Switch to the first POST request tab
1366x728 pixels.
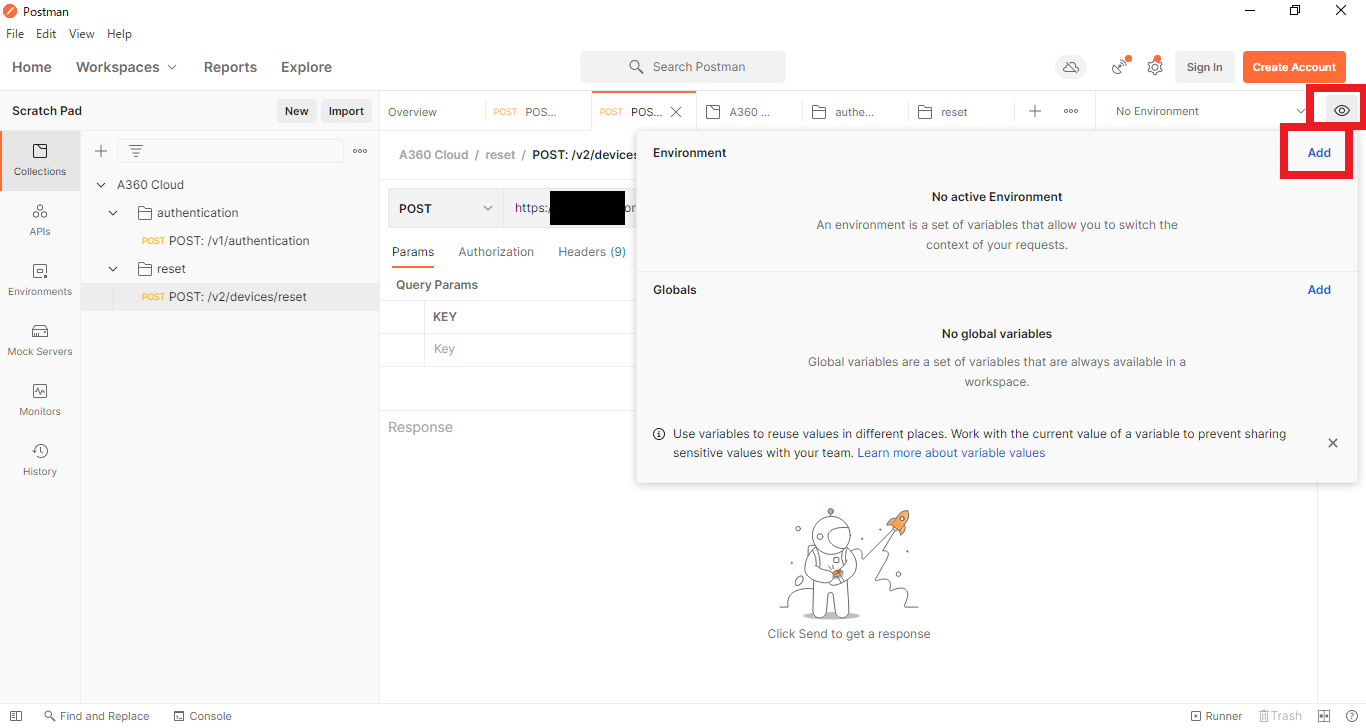point(538,112)
